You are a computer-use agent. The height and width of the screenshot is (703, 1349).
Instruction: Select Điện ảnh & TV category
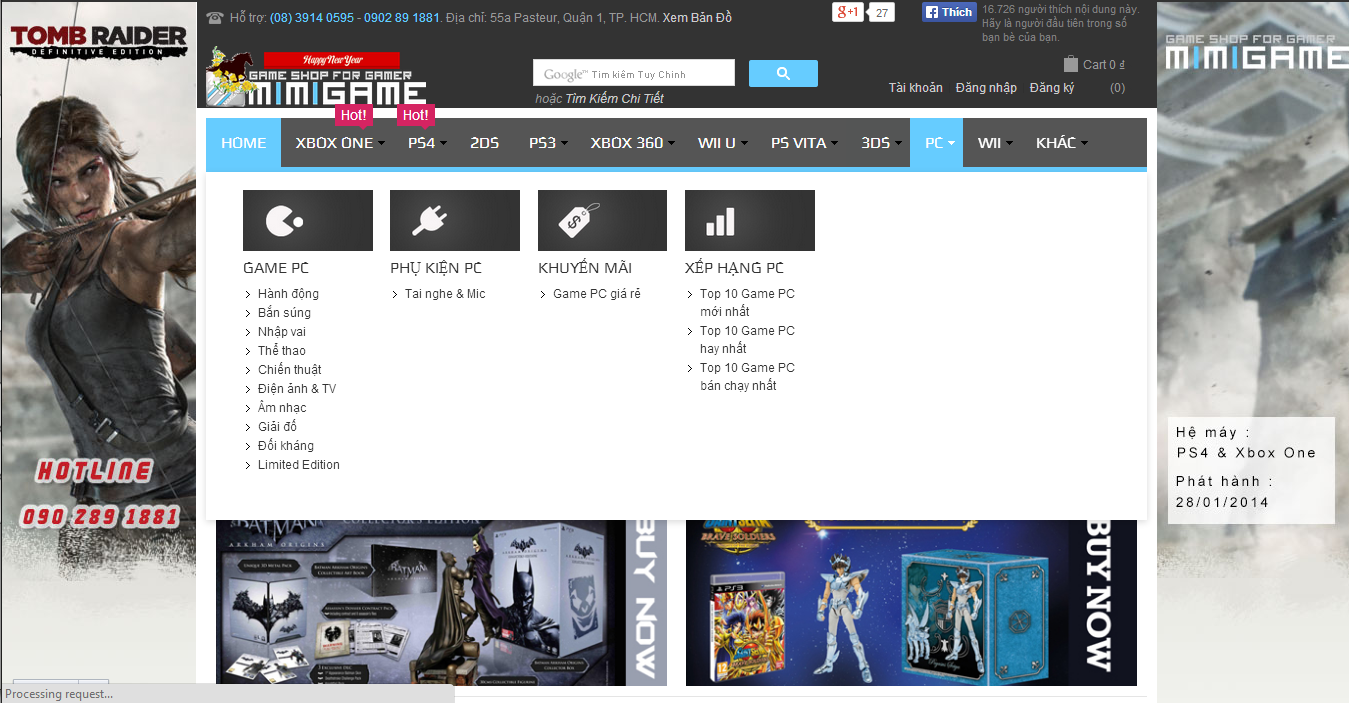pyautogui.click(x=297, y=389)
